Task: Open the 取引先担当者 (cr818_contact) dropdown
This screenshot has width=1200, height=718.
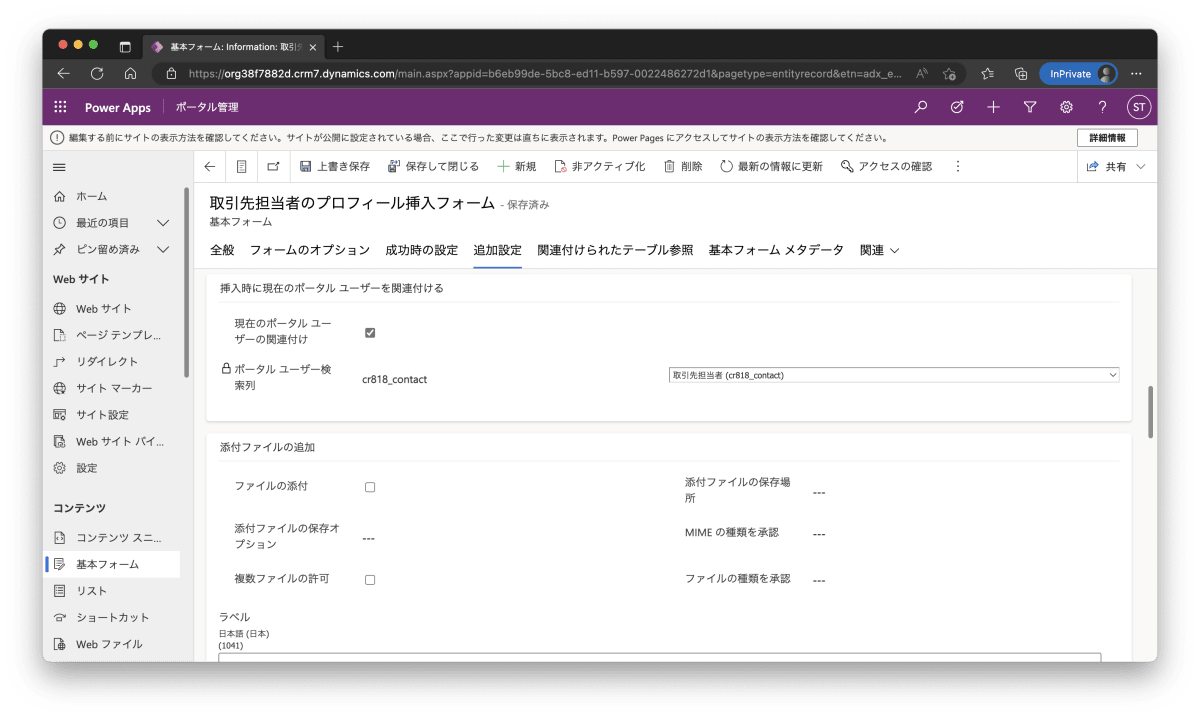Action: [x=894, y=375]
